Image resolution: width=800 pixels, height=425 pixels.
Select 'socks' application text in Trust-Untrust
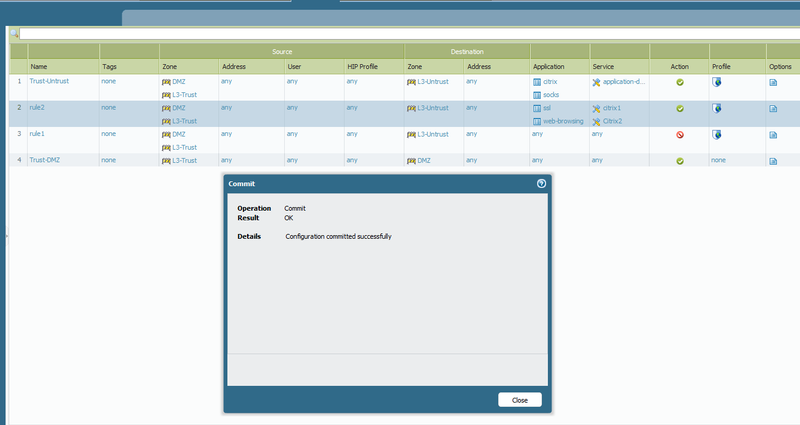(x=551, y=94)
